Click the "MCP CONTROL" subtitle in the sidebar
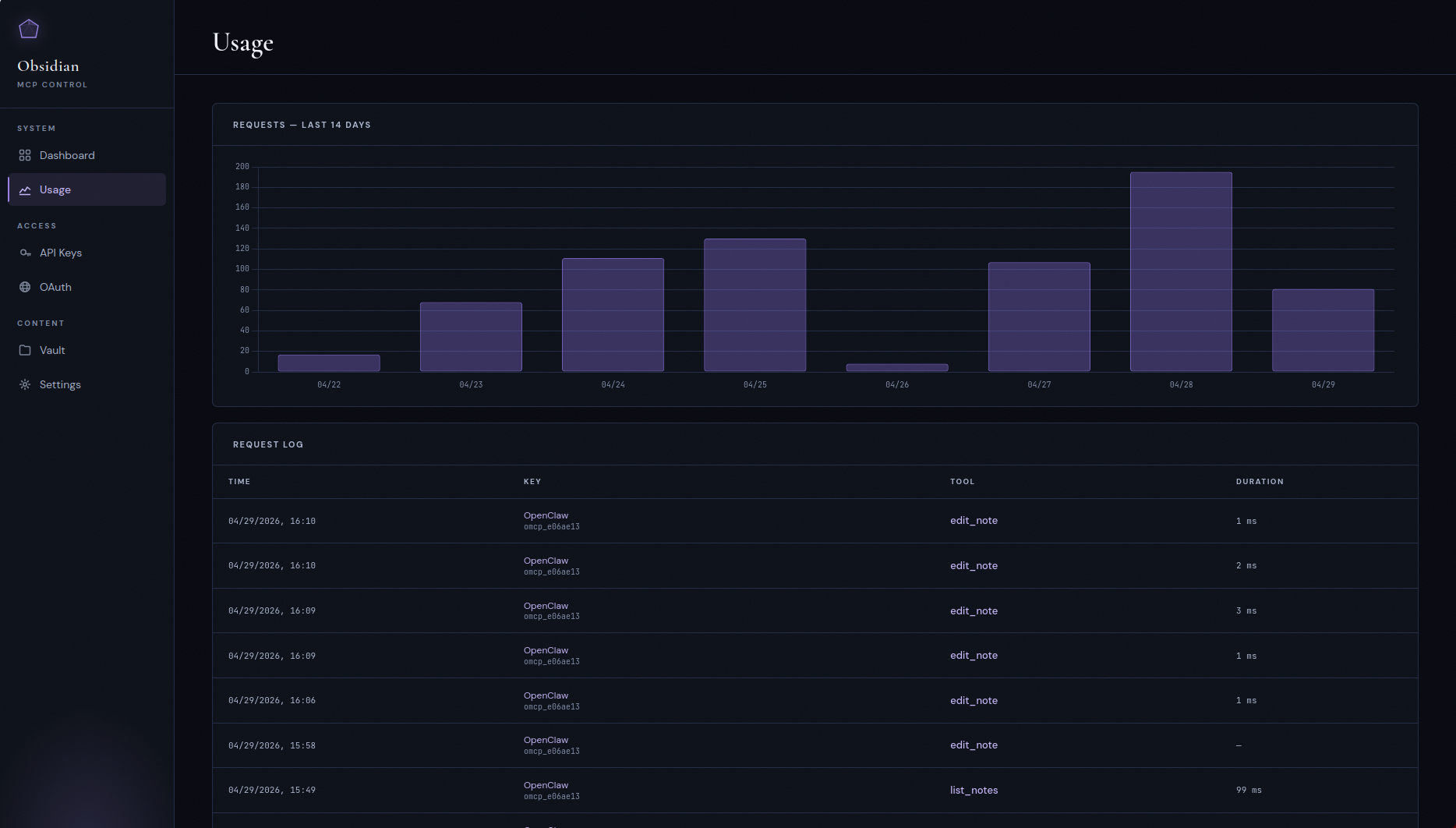Viewport: 1456px width, 828px height. tap(52, 85)
